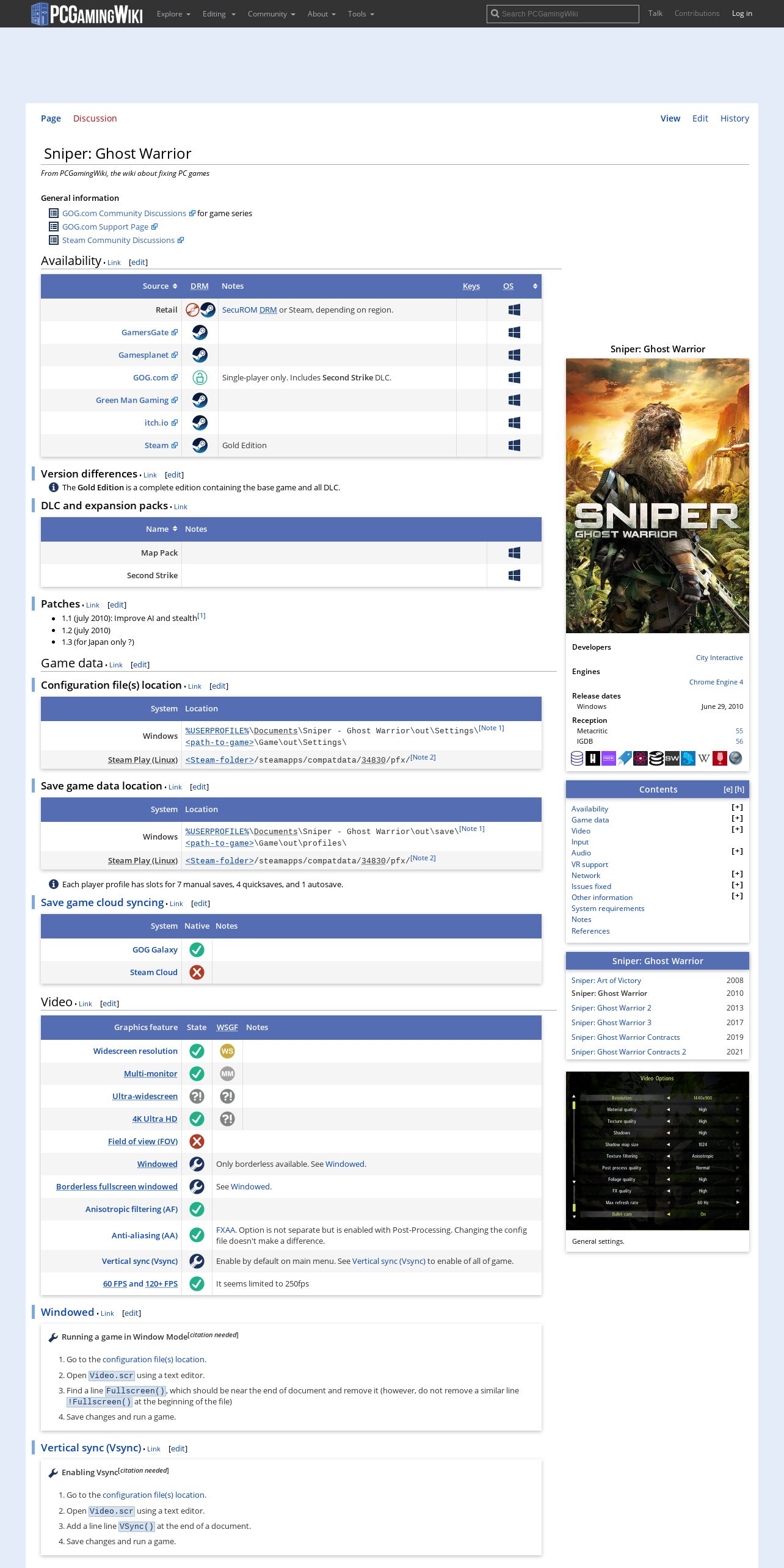The width and height of the screenshot is (784, 1568).
Task: Click the disc DRM icon in Retail row
Action: [192, 310]
